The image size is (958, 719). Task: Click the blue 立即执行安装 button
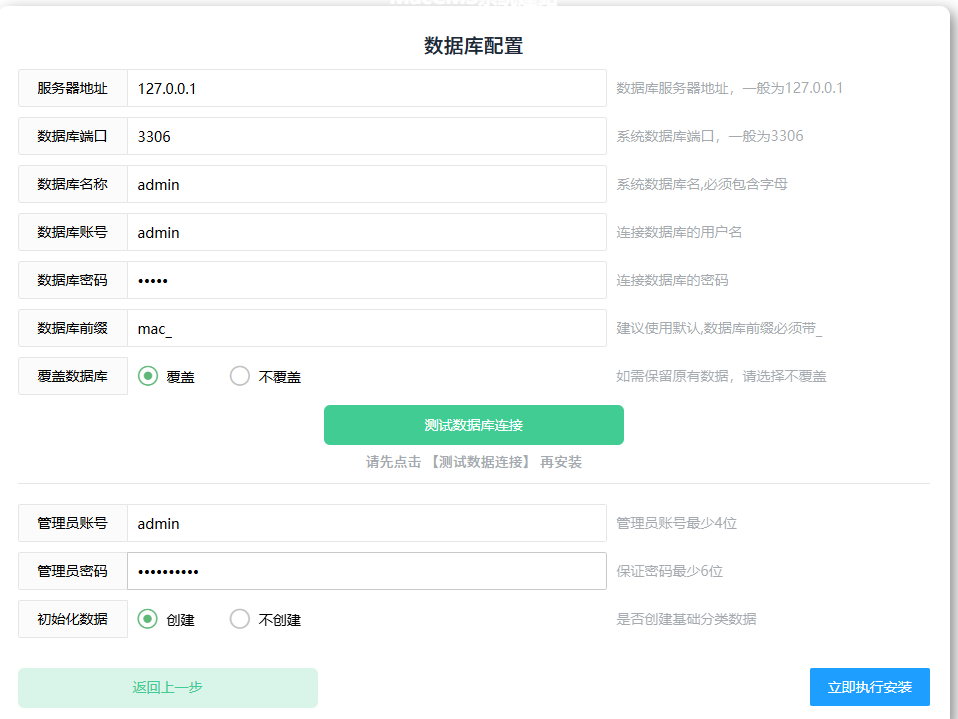point(869,688)
